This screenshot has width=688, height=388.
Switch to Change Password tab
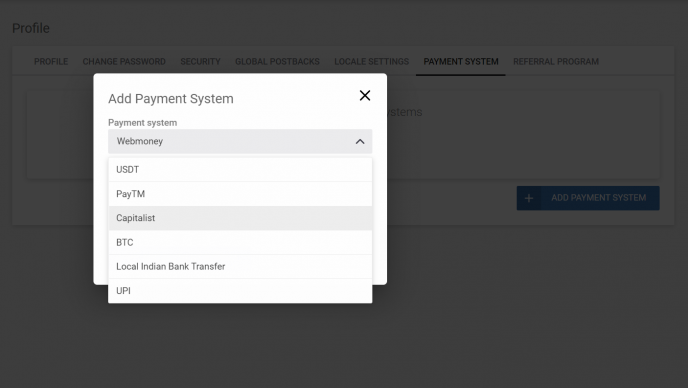point(124,61)
